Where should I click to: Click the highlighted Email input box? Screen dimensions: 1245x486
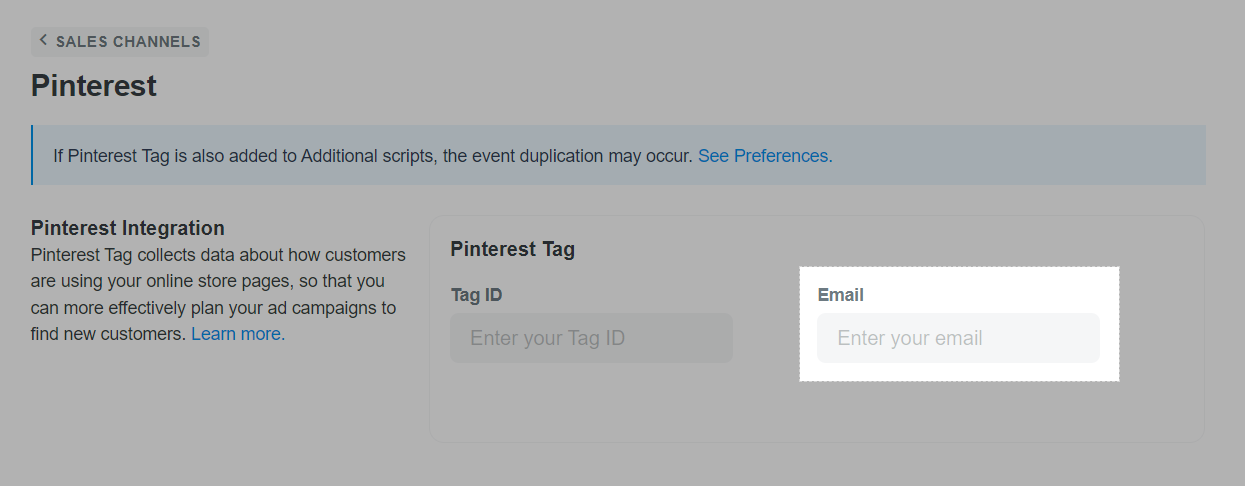tap(958, 338)
